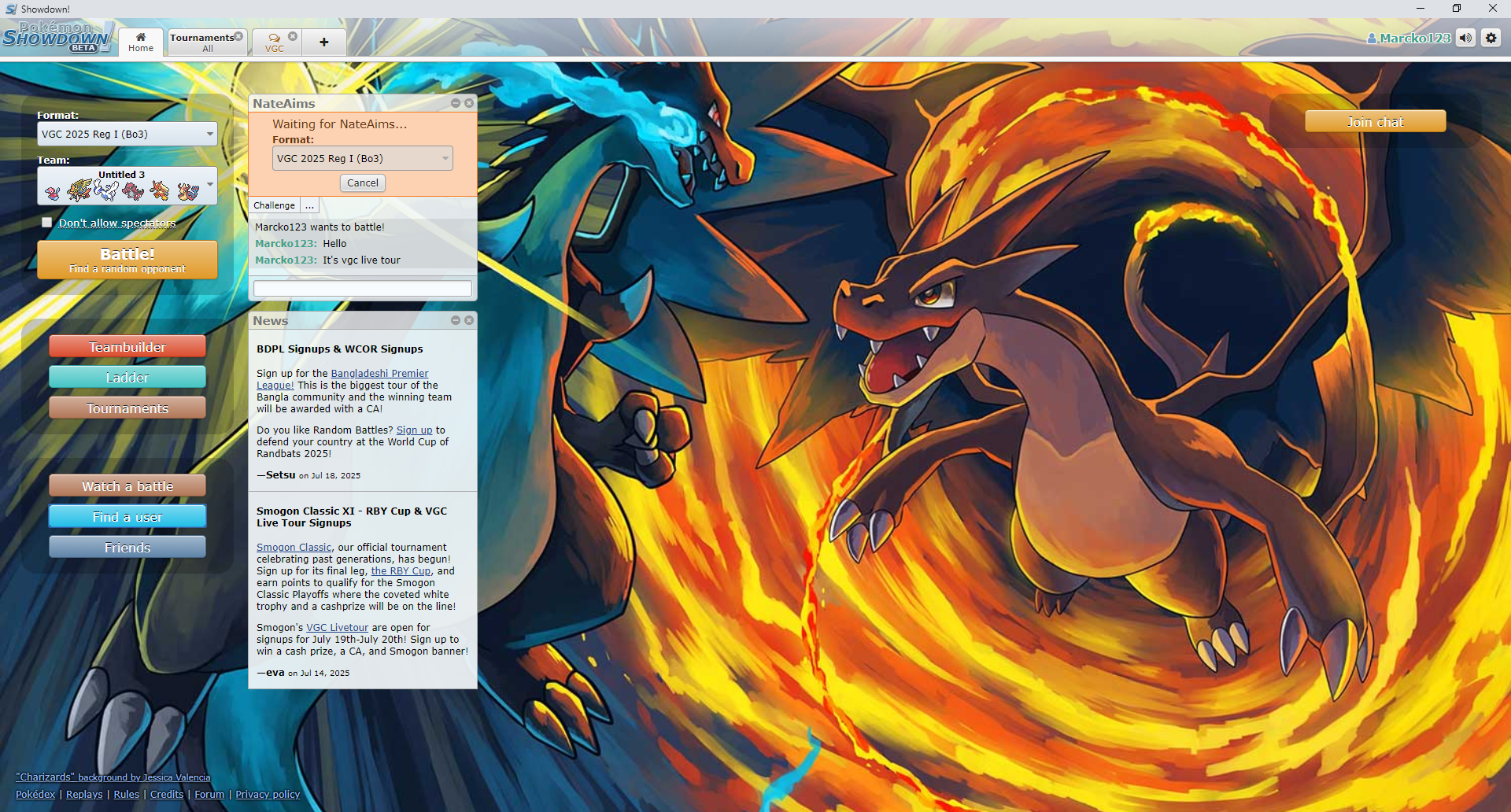Viewport: 1511px width, 812px height.
Task: Close the VGC chat tab
Action: tap(293, 36)
